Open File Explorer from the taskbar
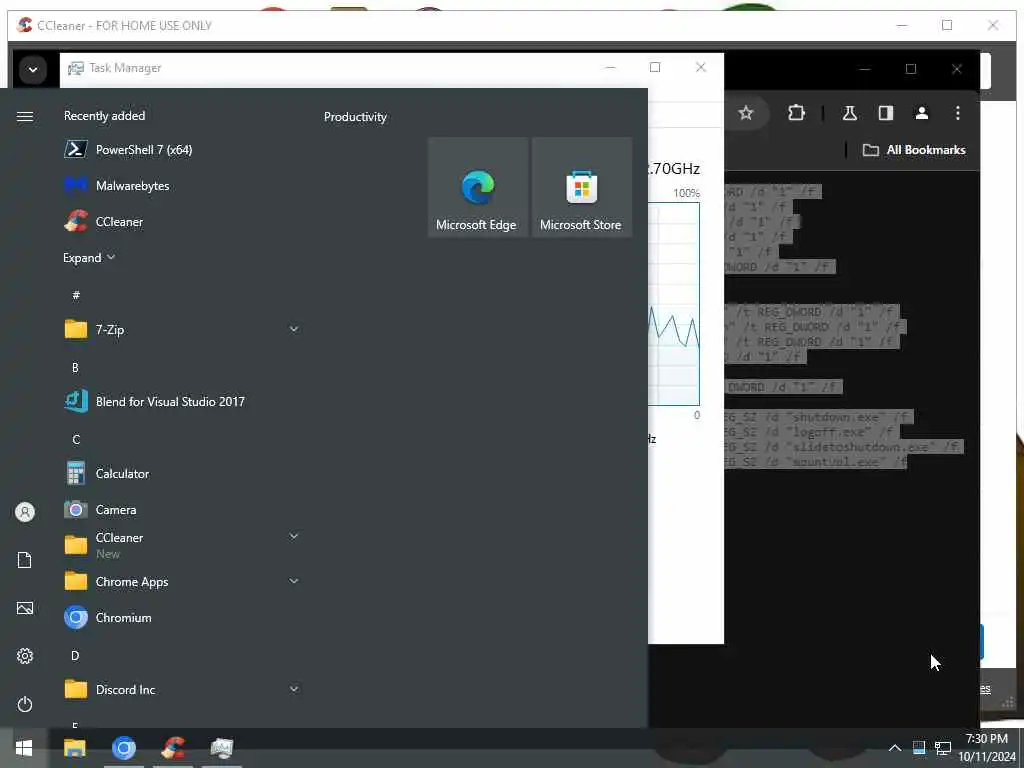This screenshot has width=1024, height=768. 74,748
